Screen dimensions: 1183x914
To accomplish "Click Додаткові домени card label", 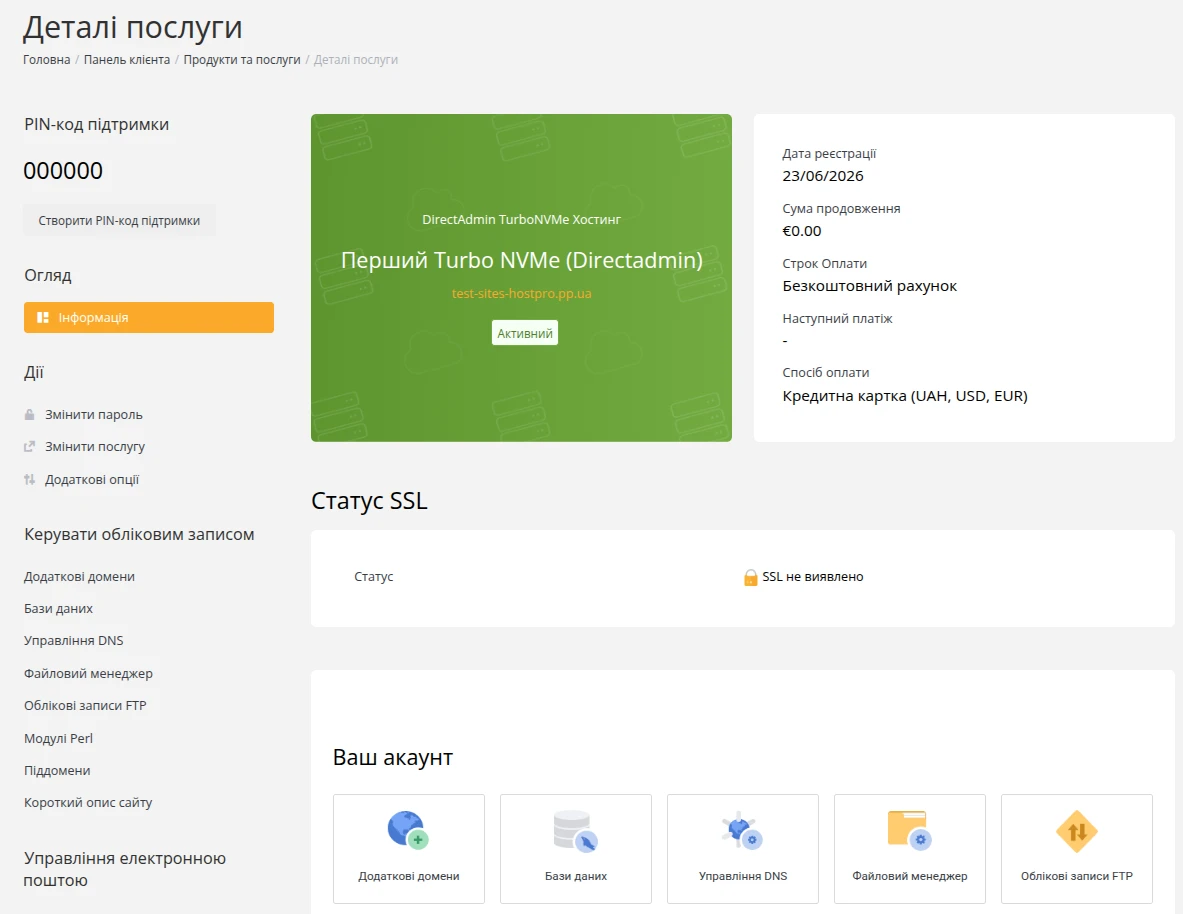I will coord(409,876).
